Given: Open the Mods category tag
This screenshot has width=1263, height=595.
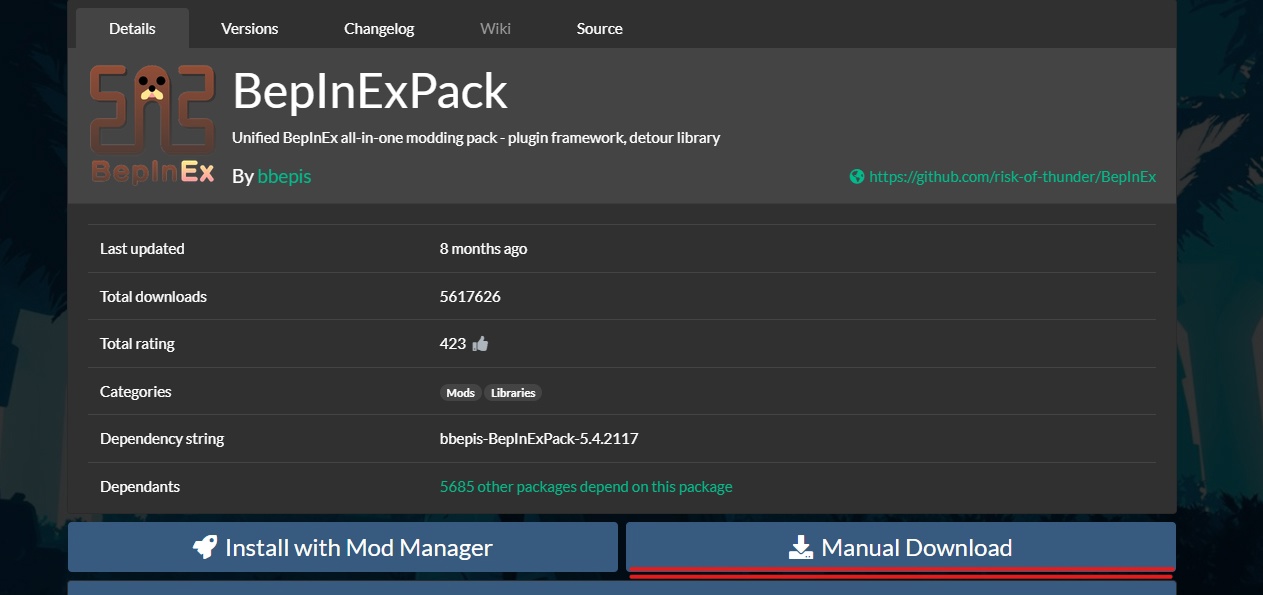Looking at the screenshot, I should tap(461, 393).
